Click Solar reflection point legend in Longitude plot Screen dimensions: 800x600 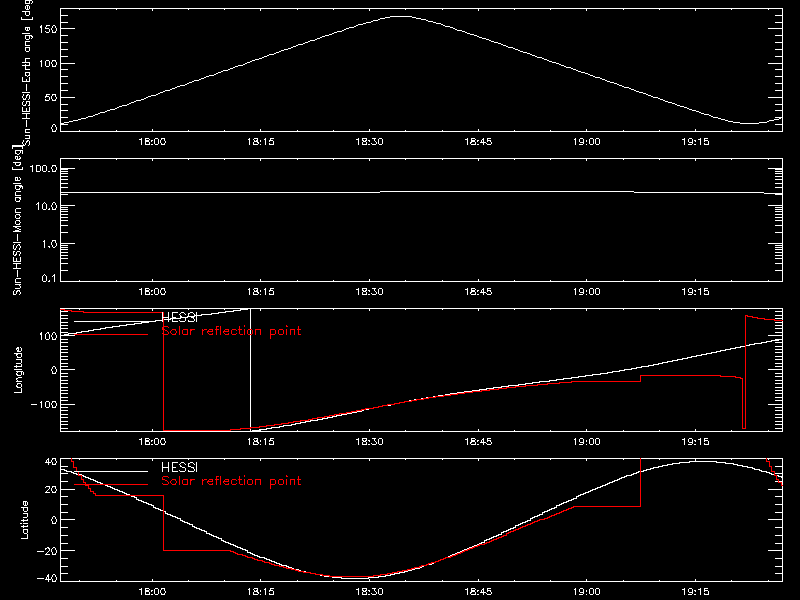tap(231, 331)
